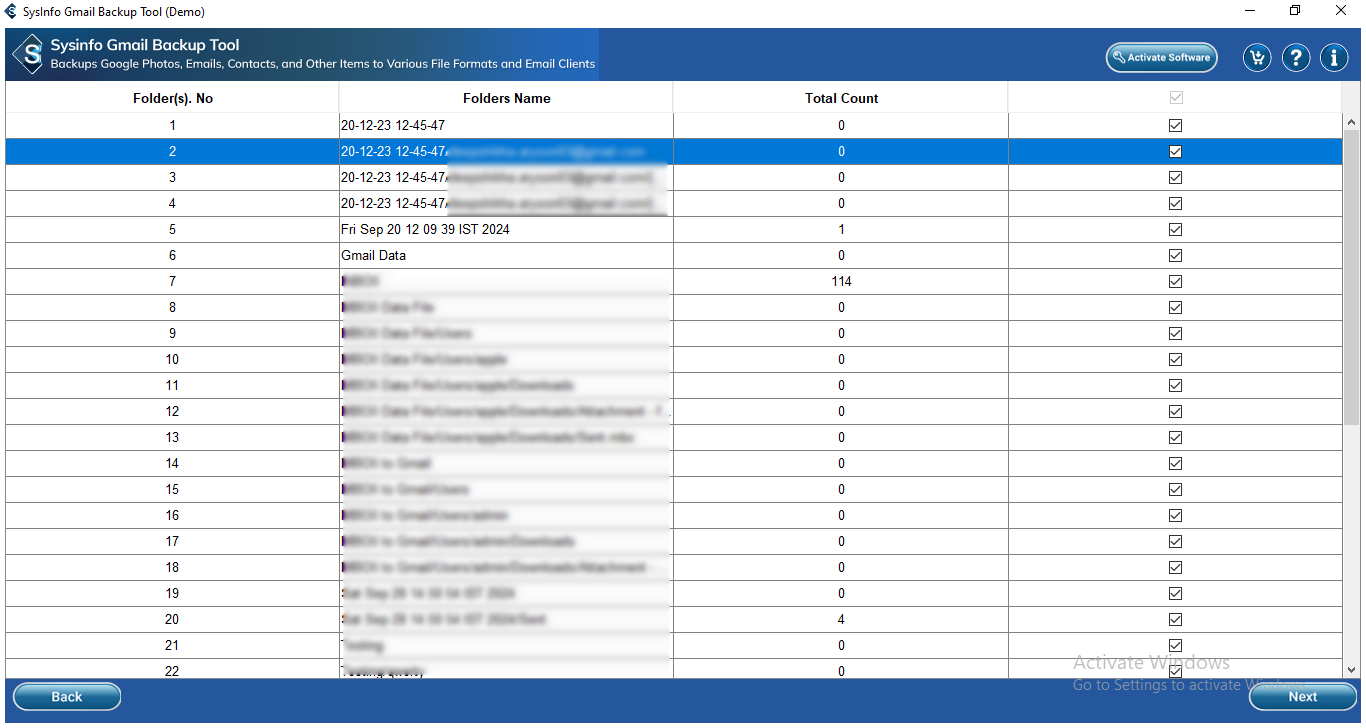Select folder number cell 19
This screenshot has height=728, width=1366.
pyautogui.click(x=172, y=593)
